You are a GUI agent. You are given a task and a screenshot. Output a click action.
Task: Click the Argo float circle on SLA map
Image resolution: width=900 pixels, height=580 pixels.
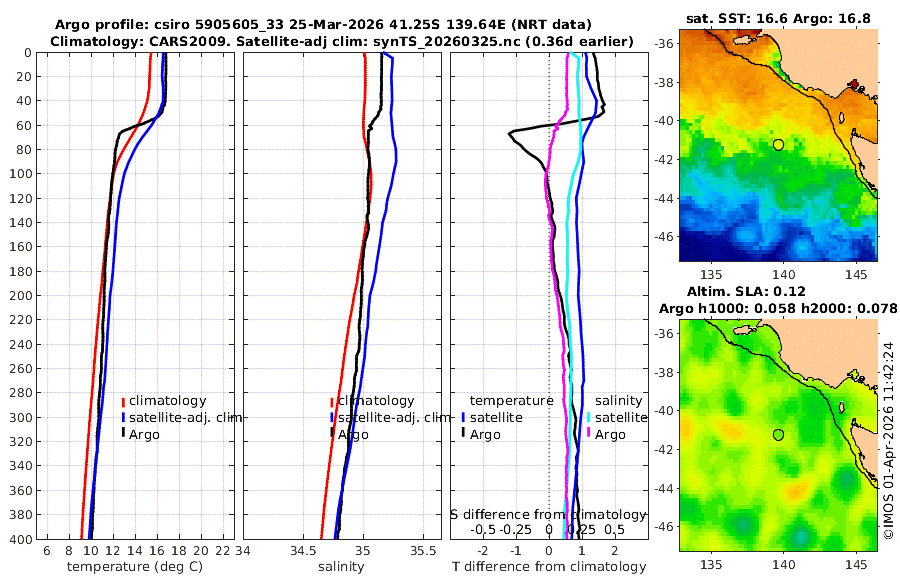click(778, 435)
